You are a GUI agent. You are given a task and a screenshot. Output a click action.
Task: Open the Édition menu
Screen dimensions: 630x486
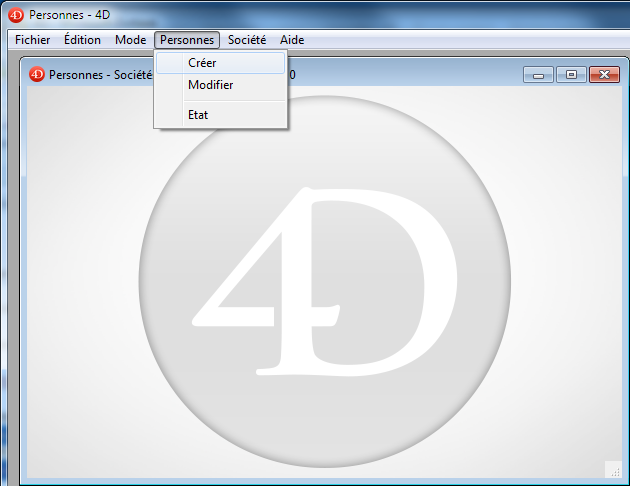pos(82,40)
